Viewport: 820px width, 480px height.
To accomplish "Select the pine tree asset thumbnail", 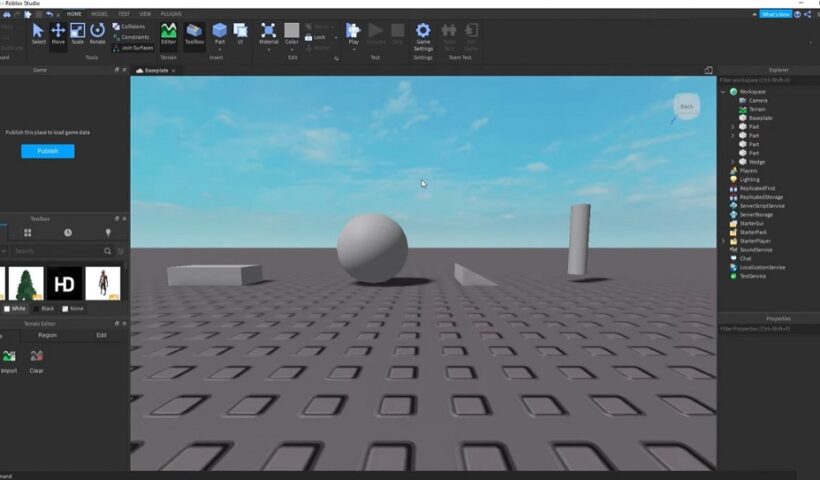I will (26, 283).
